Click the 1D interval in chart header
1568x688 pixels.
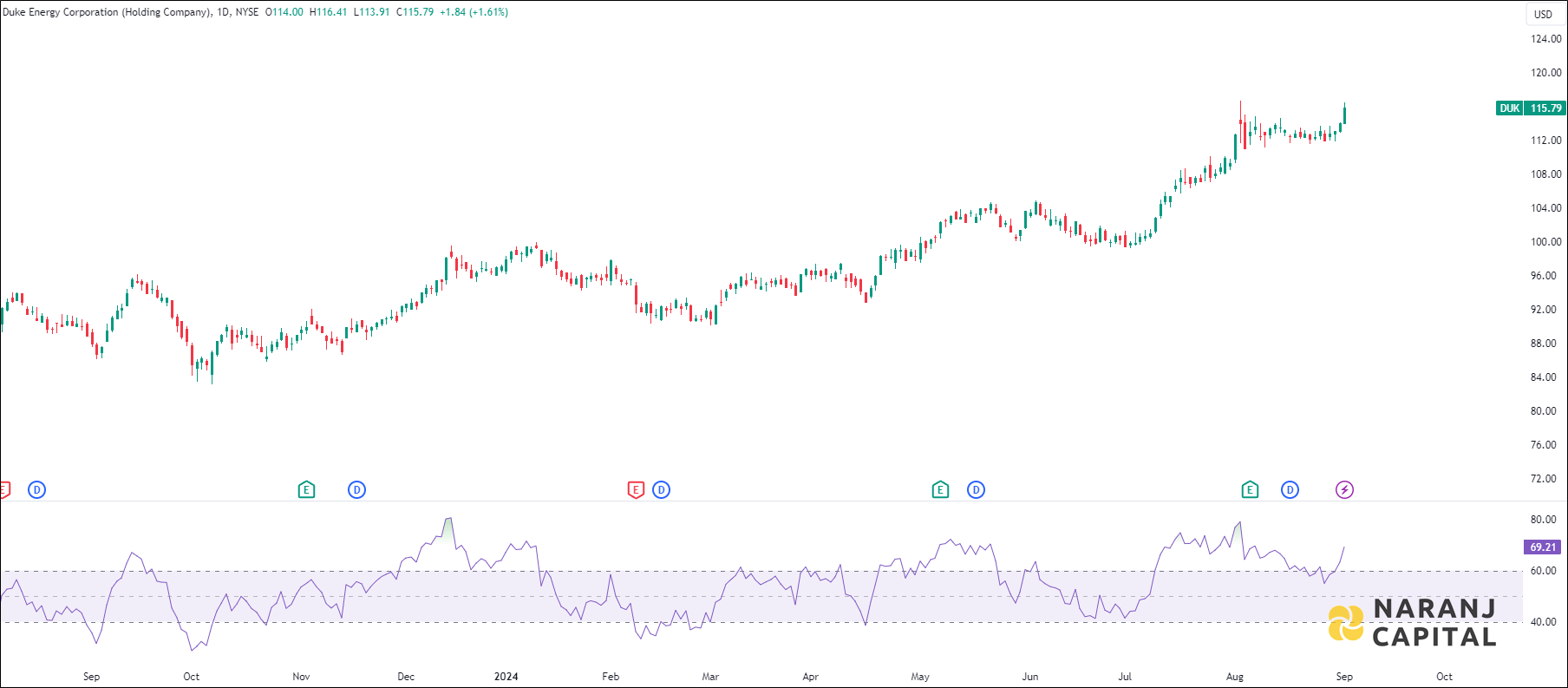click(223, 12)
